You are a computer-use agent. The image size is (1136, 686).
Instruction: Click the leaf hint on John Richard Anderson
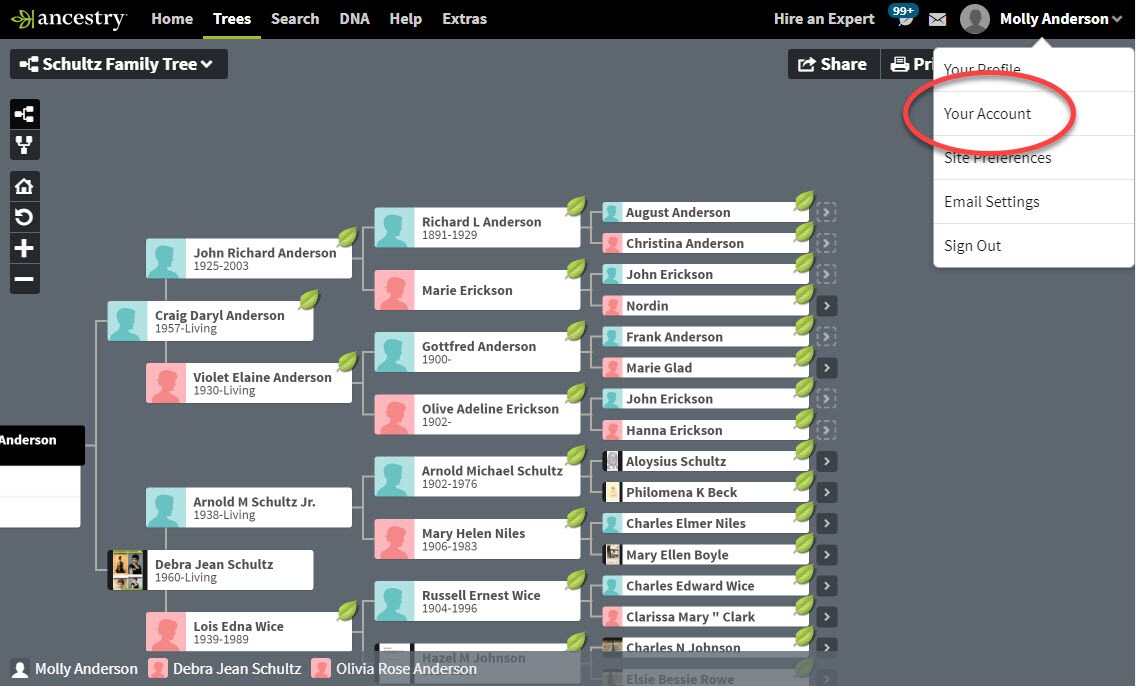pyautogui.click(x=348, y=237)
